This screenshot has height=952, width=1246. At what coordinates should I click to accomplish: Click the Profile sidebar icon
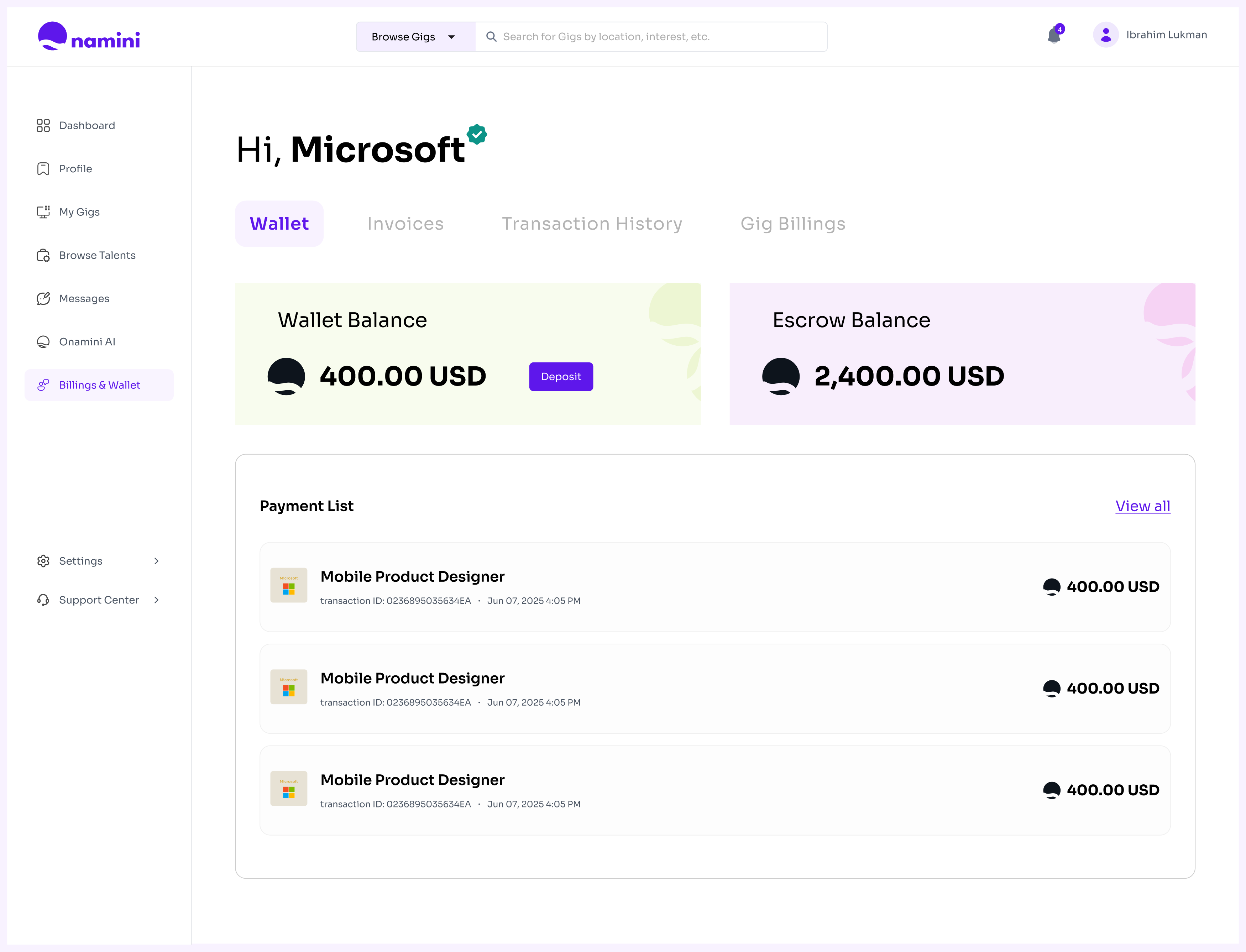coord(43,169)
